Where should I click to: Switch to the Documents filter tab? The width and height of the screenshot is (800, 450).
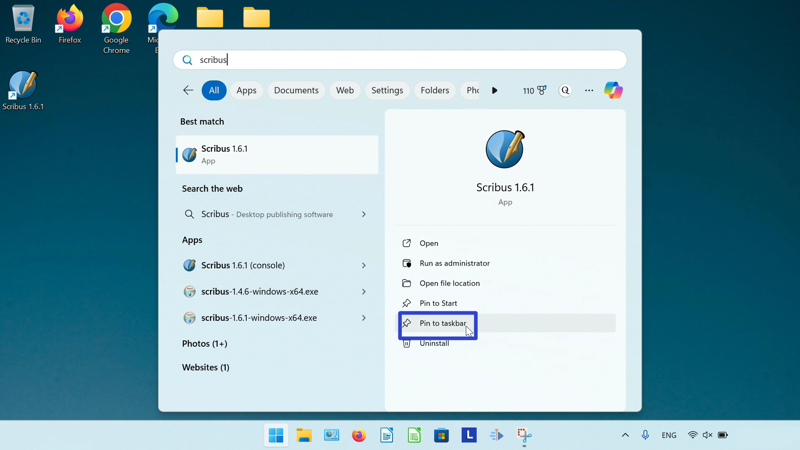(296, 90)
